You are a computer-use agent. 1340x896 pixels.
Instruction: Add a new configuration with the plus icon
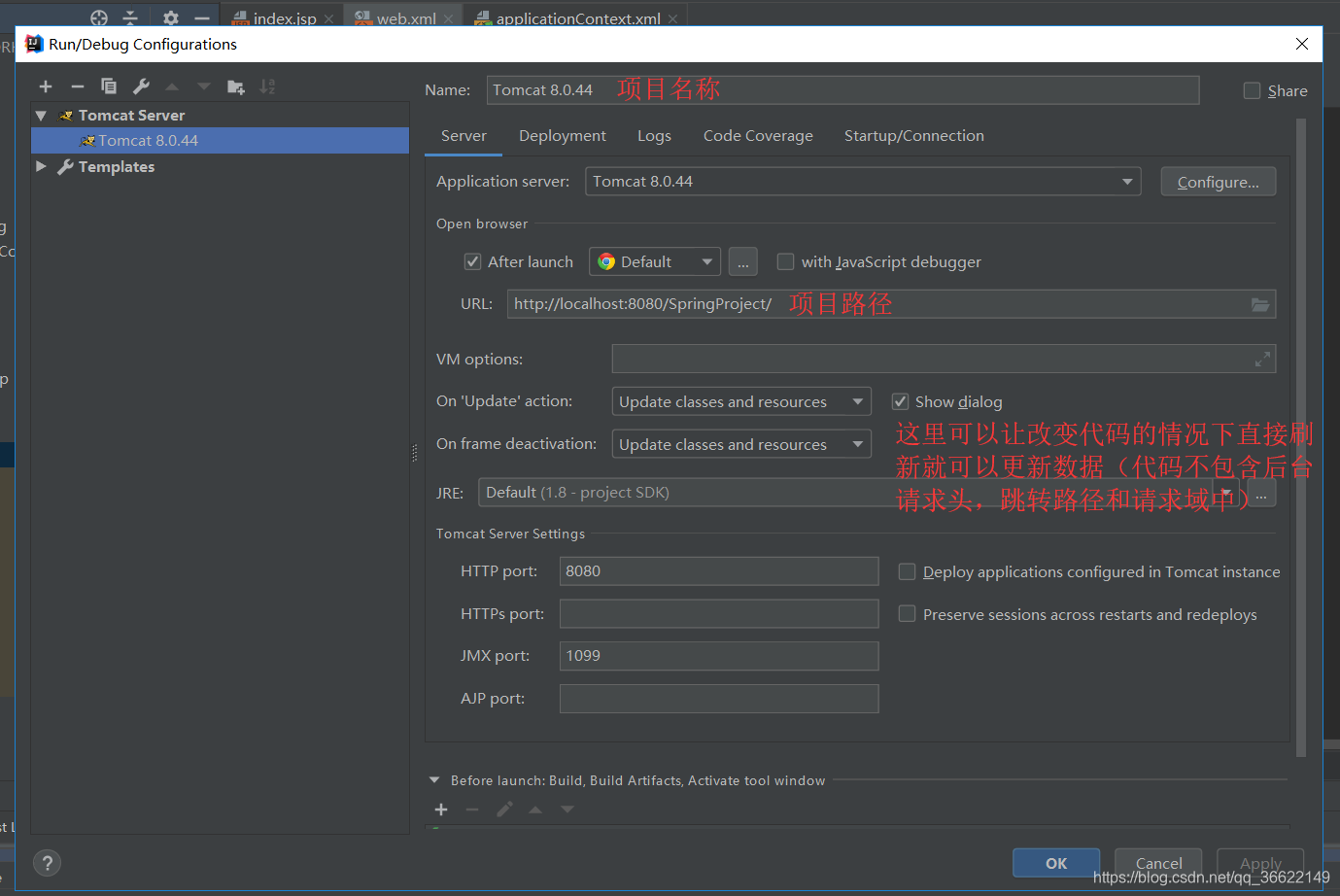click(46, 86)
